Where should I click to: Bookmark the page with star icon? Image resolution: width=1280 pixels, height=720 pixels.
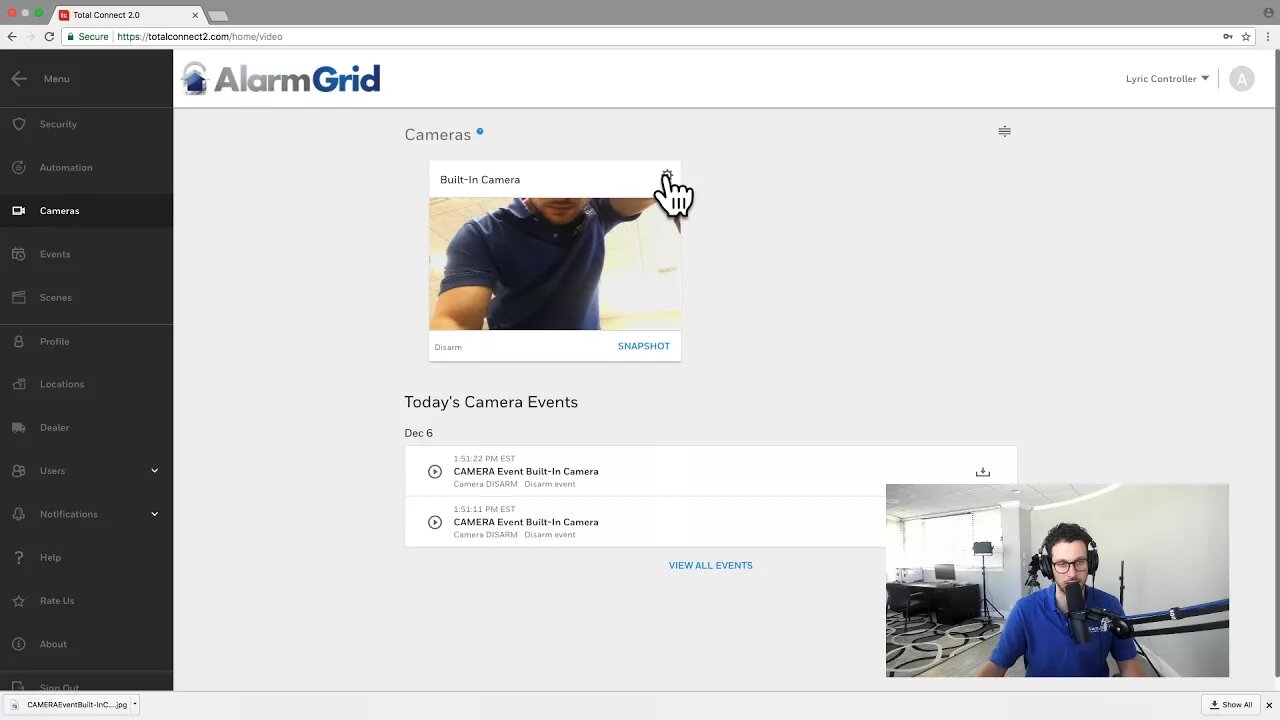[x=1246, y=36]
